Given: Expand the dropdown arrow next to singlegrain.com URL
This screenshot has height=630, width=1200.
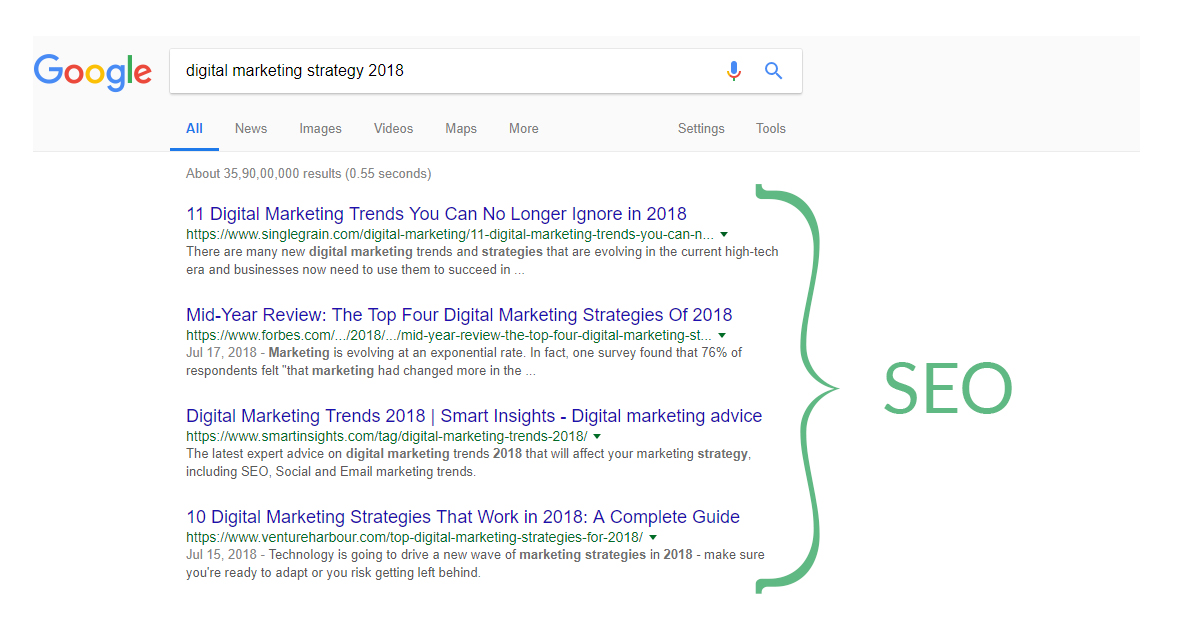Looking at the screenshot, I should 724,234.
